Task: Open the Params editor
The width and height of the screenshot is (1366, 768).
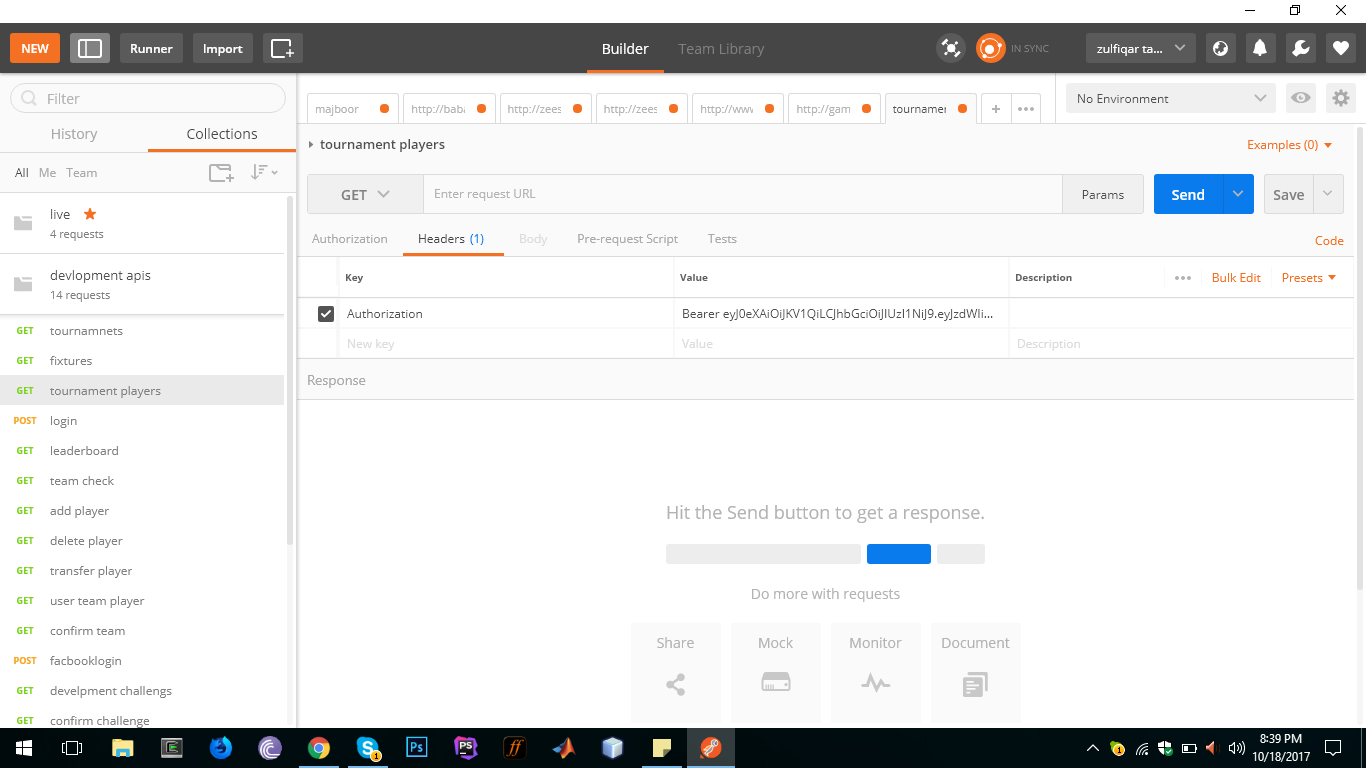Action: (x=1103, y=194)
